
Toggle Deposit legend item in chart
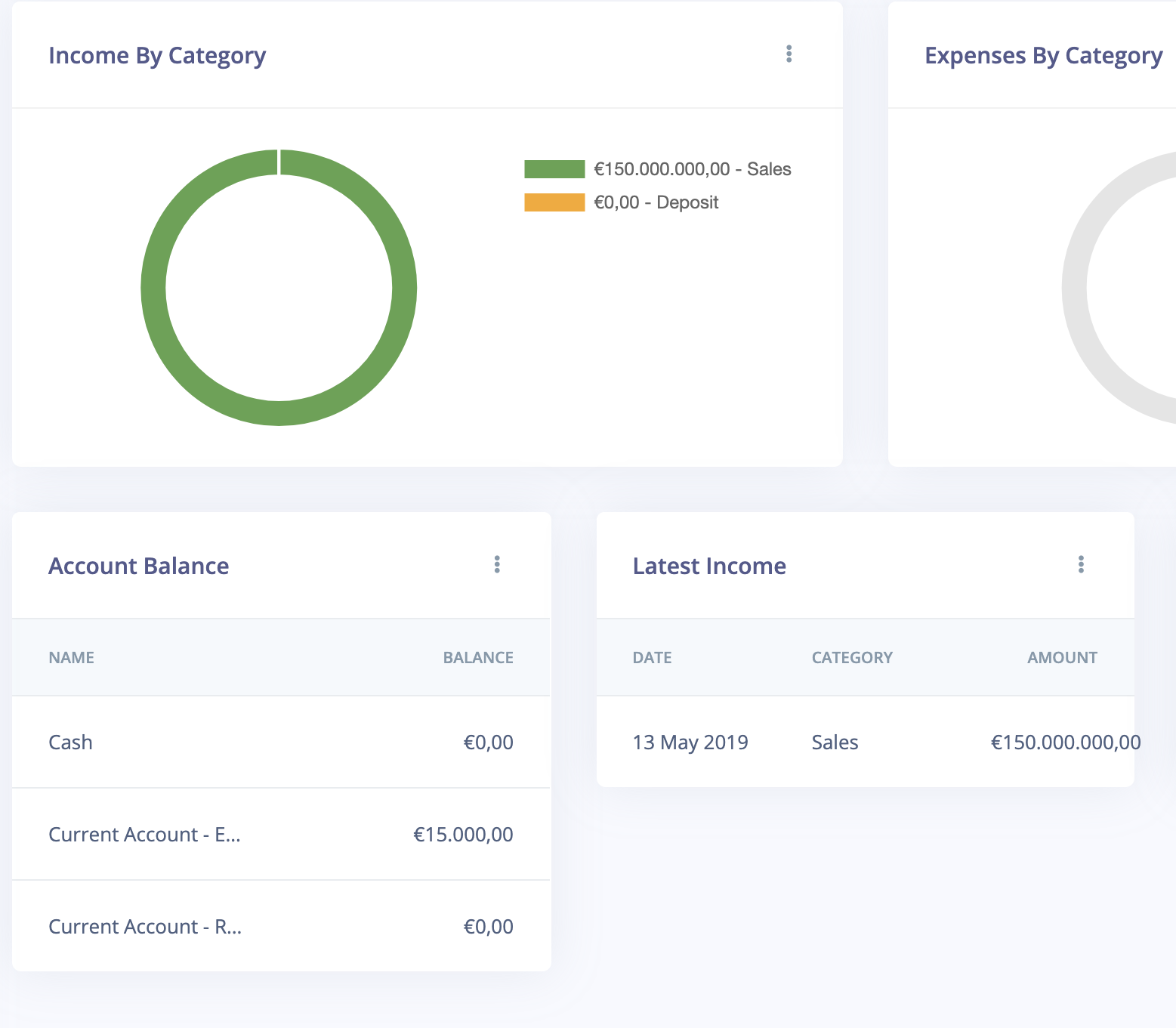point(622,202)
